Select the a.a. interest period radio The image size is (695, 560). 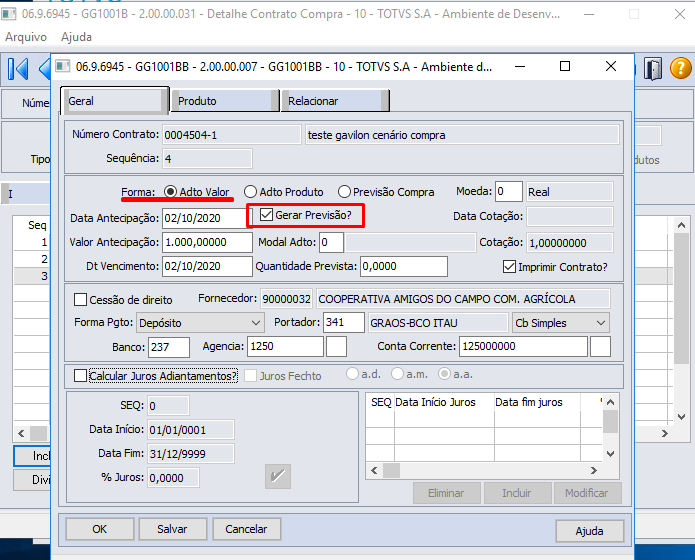[x=444, y=374]
